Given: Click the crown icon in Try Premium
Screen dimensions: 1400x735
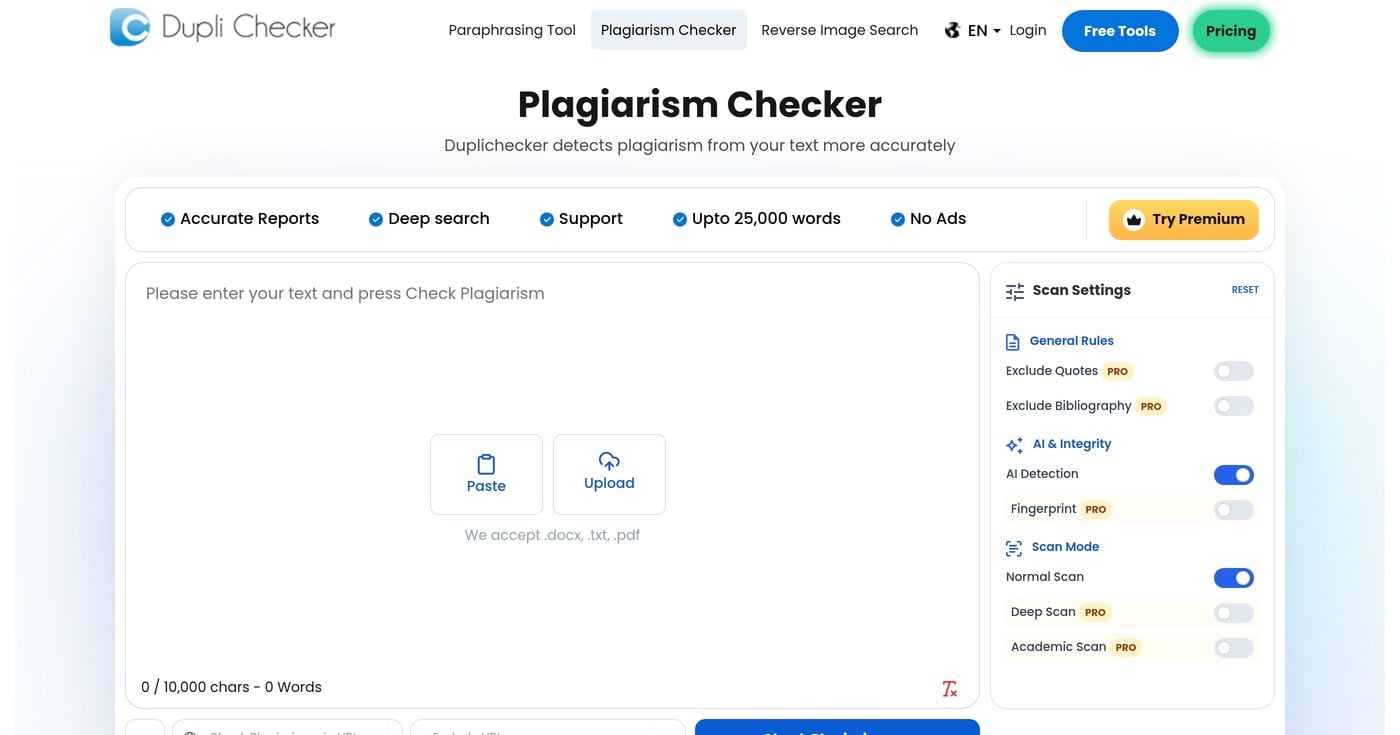Looking at the screenshot, I should click(x=1133, y=219).
